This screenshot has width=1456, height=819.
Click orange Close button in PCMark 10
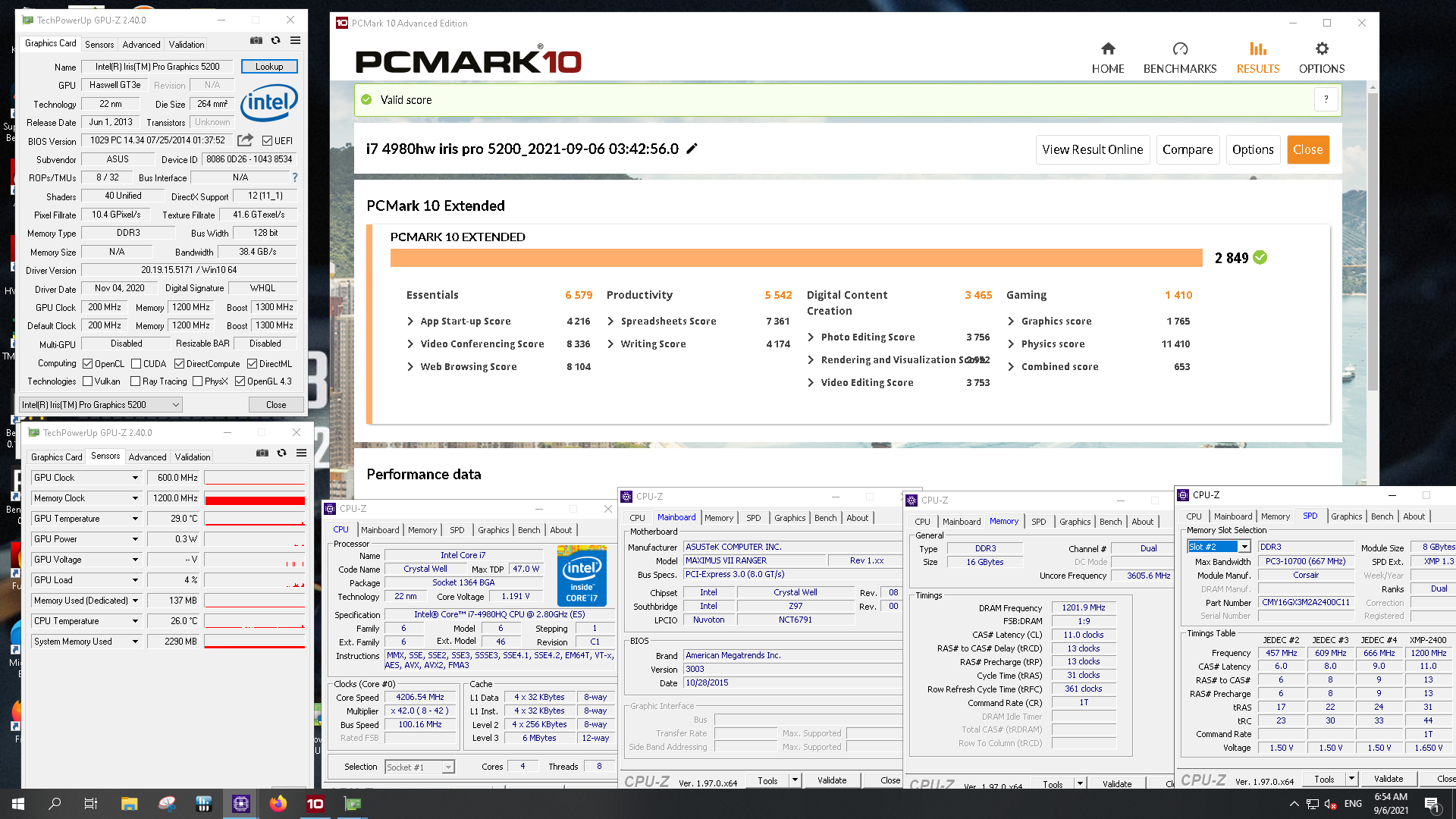click(x=1308, y=149)
